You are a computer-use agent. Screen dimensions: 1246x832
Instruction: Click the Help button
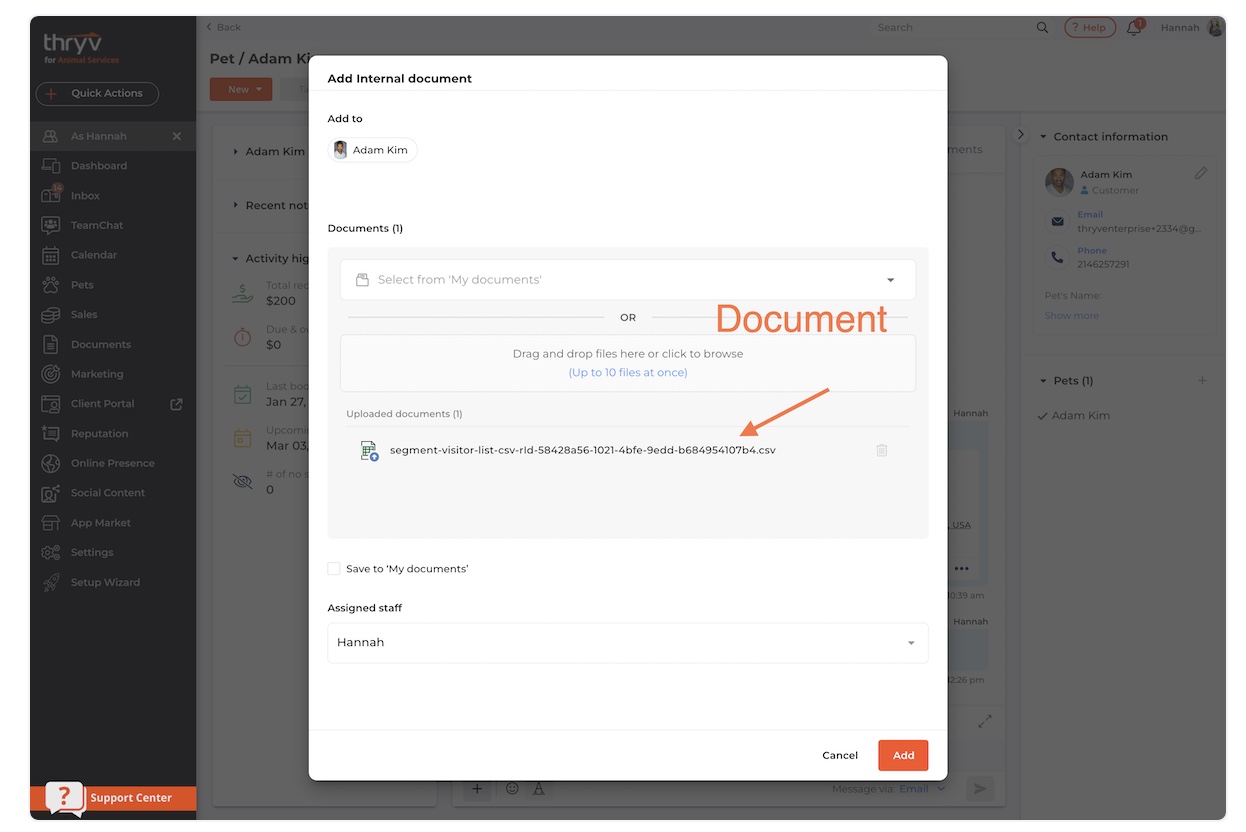click(x=1089, y=28)
